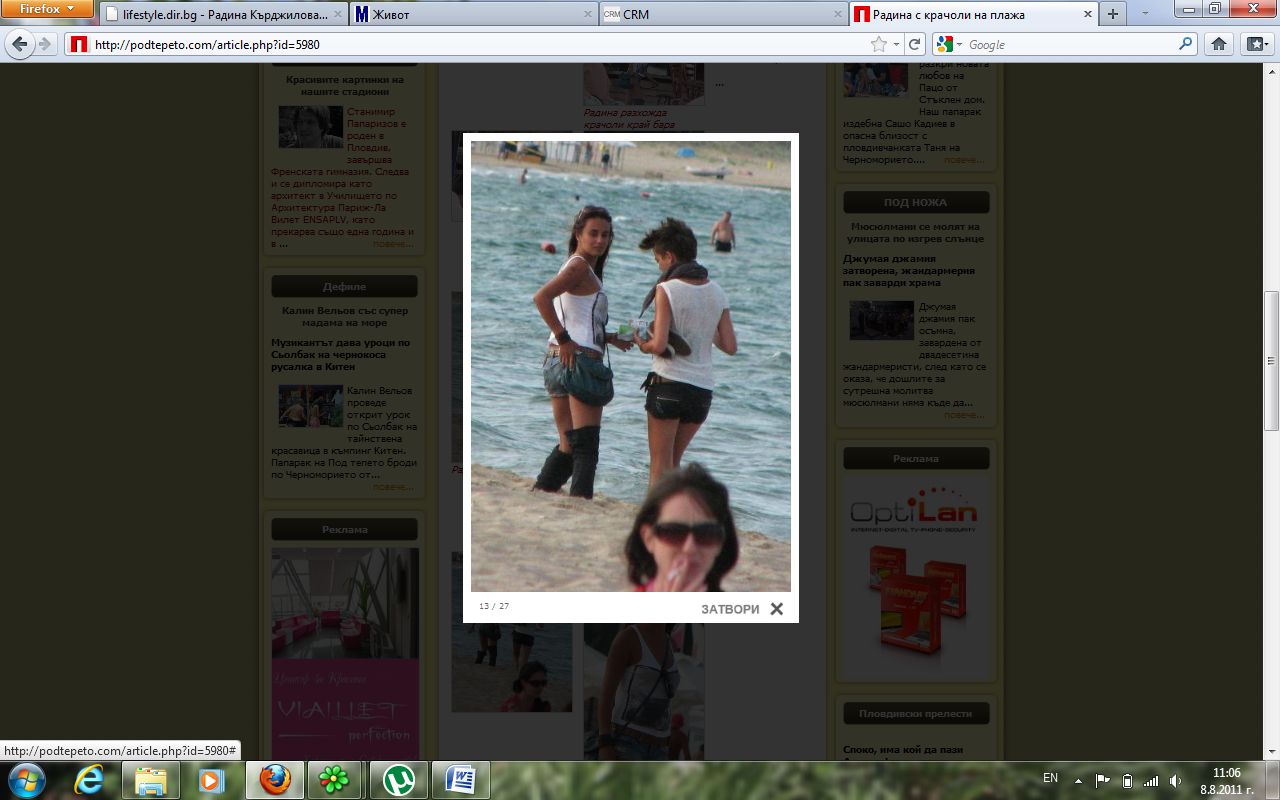Close the lightbox with the X icon
This screenshot has width=1280, height=800.
tap(777, 609)
